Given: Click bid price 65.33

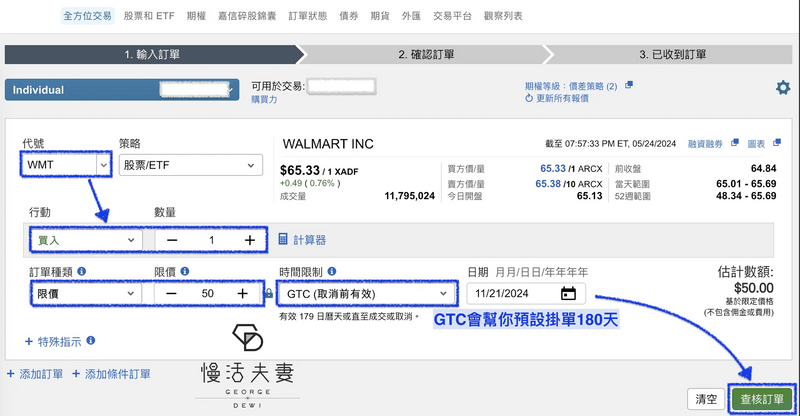Looking at the screenshot, I should (x=553, y=168).
